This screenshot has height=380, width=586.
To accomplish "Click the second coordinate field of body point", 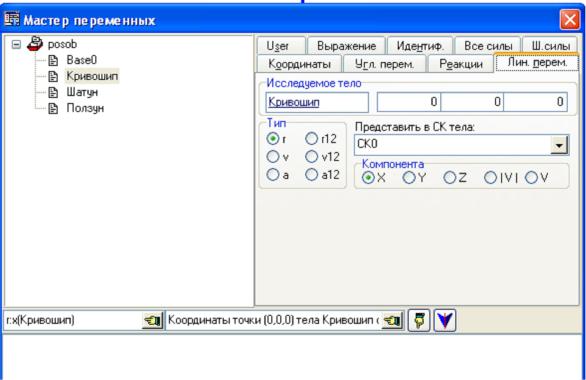I will [472, 102].
